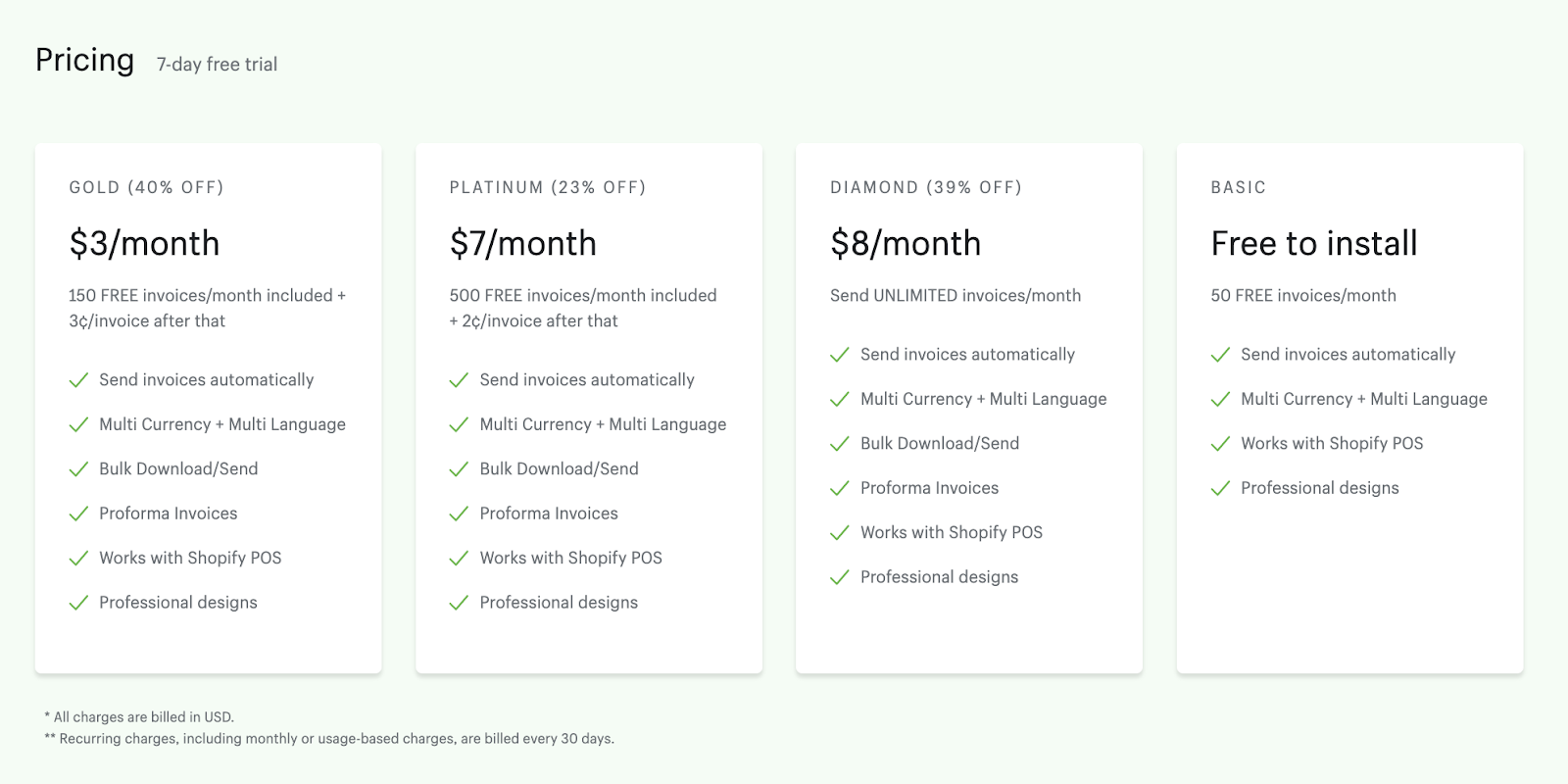Viewport: 1568px width, 784px height.
Task: Select the Gold (40% off) plan title
Action: point(146,187)
